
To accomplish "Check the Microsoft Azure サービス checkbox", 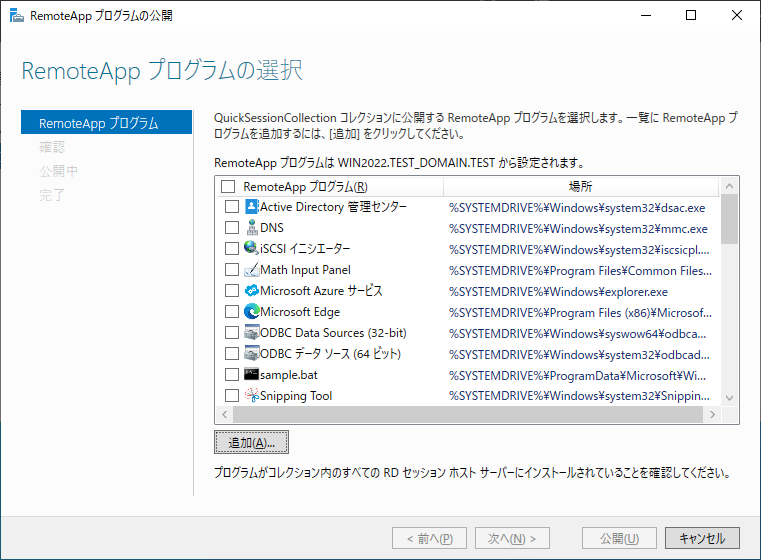I will [232, 291].
